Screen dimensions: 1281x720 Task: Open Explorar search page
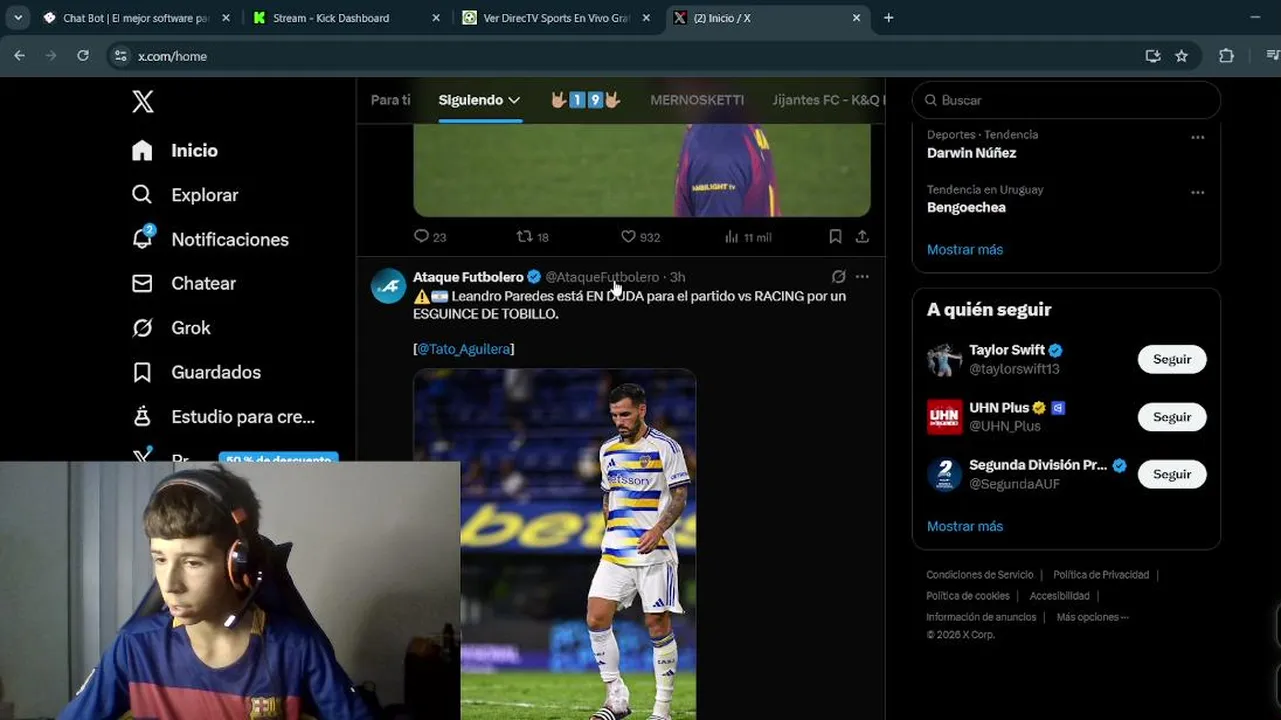185,195
